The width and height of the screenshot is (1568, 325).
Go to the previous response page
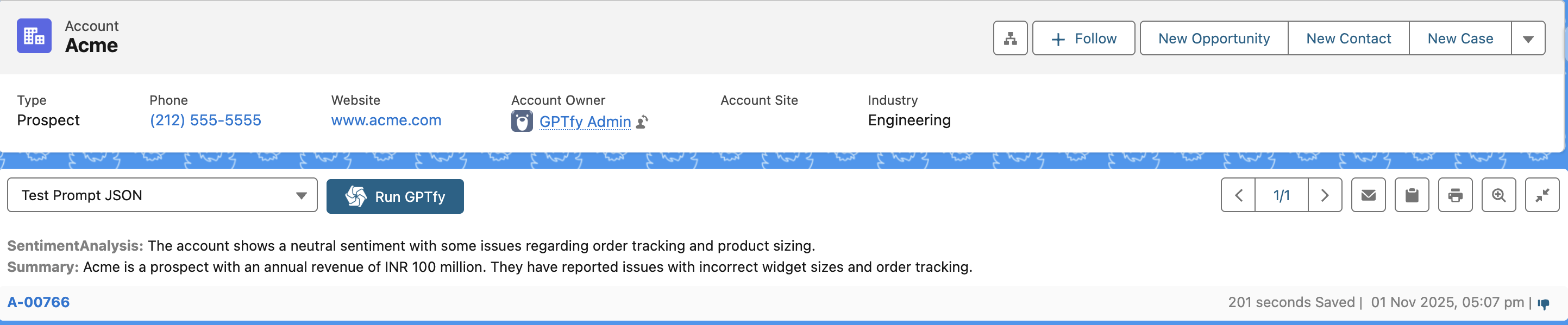[x=1238, y=195]
